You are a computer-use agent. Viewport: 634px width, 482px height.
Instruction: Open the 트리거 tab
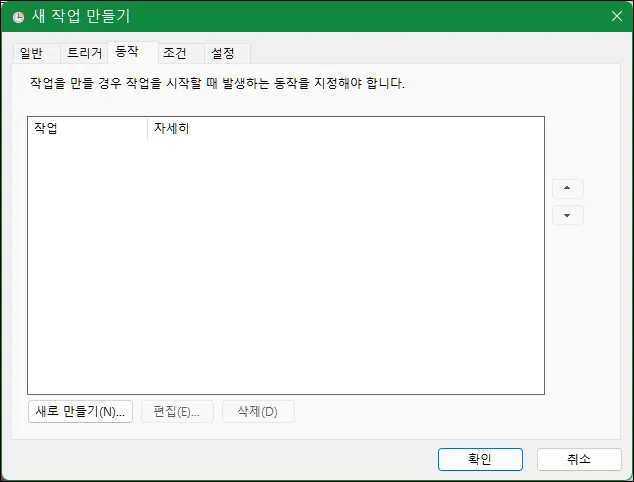click(x=84, y=53)
